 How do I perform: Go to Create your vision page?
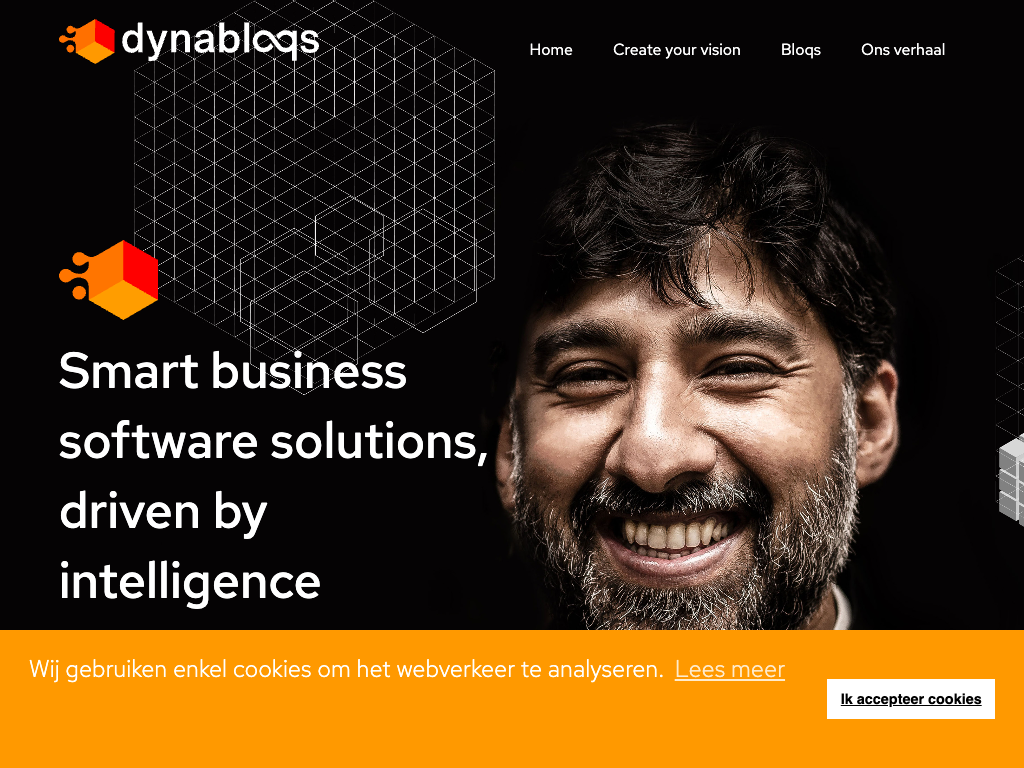pos(677,50)
